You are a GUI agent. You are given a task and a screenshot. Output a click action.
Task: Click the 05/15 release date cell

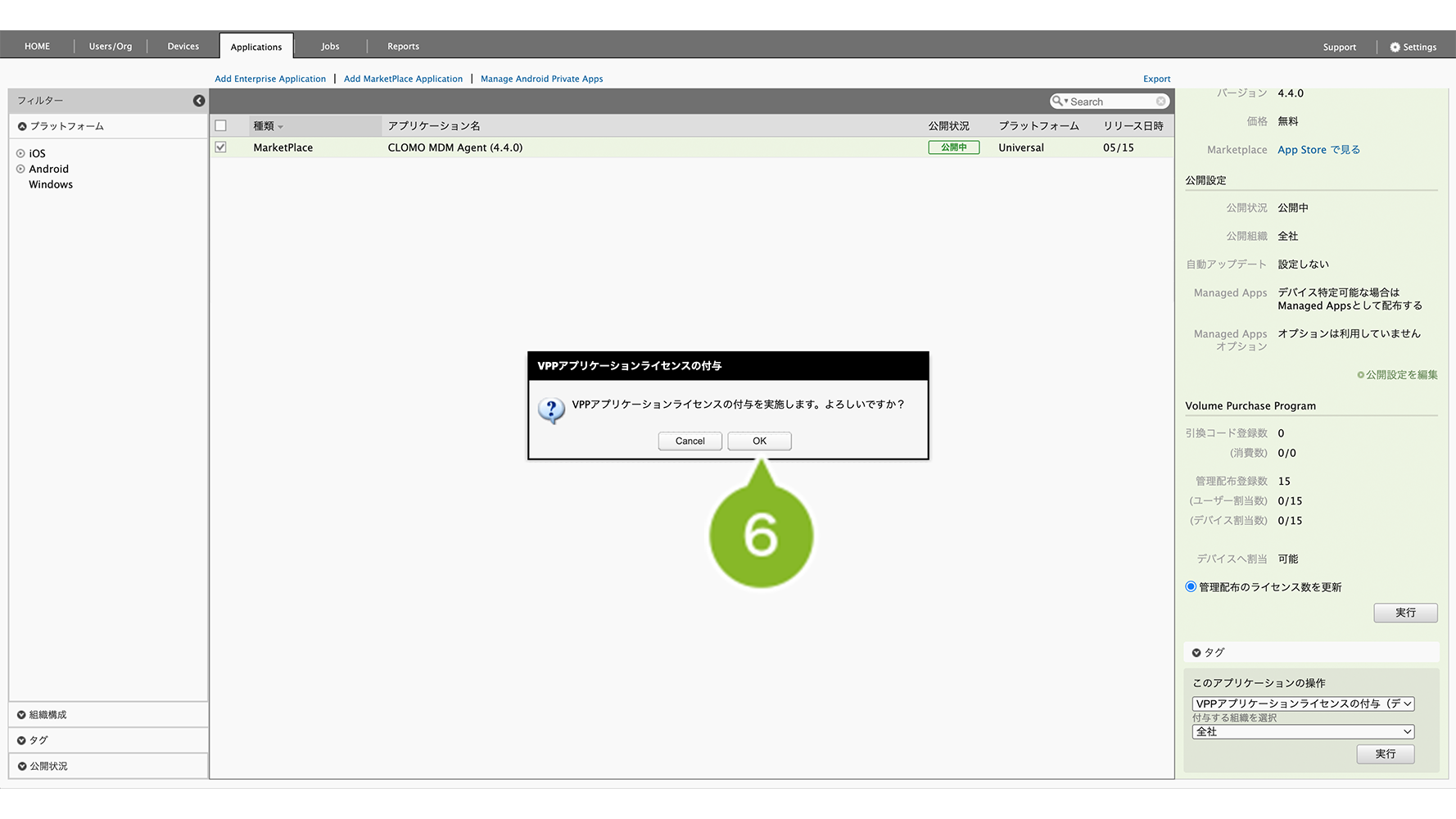point(1118,147)
